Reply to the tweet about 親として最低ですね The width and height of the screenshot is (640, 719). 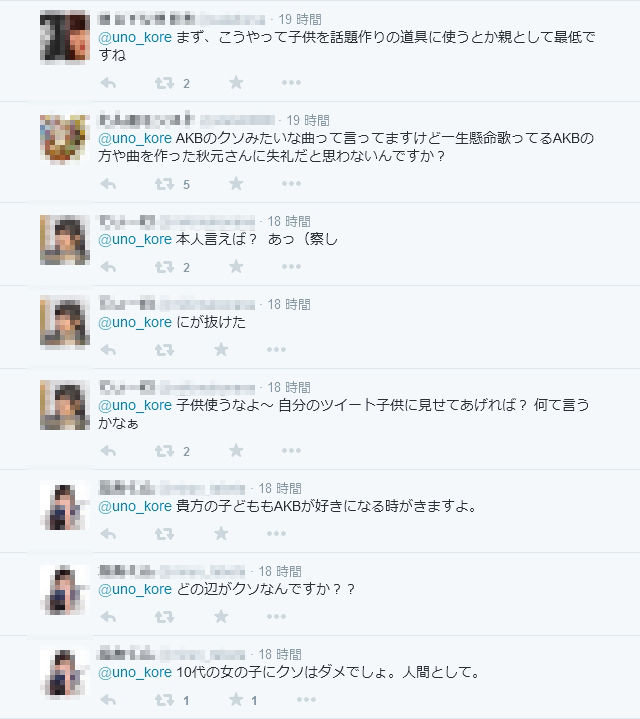(x=108, y=83)
